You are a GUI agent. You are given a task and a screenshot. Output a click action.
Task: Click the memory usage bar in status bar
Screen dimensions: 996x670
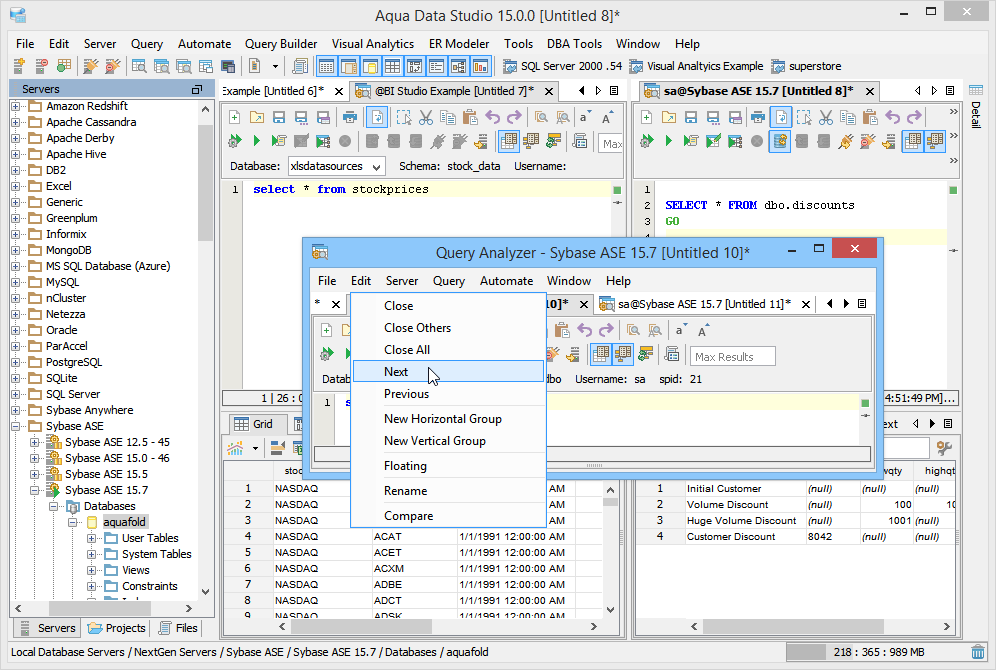[x=872, y=652]
